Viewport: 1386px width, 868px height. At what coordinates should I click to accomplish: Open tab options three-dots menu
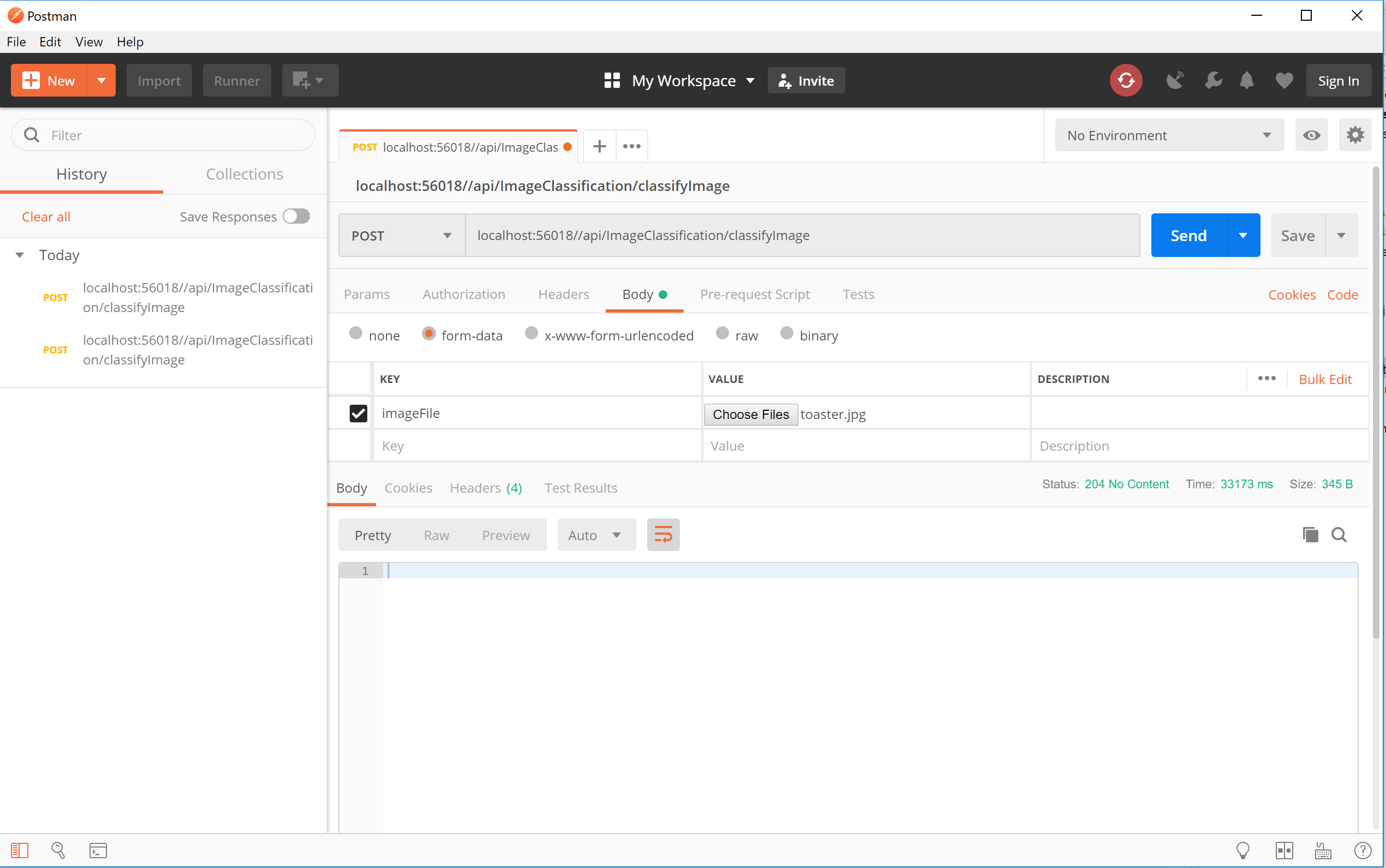[631, 146]
